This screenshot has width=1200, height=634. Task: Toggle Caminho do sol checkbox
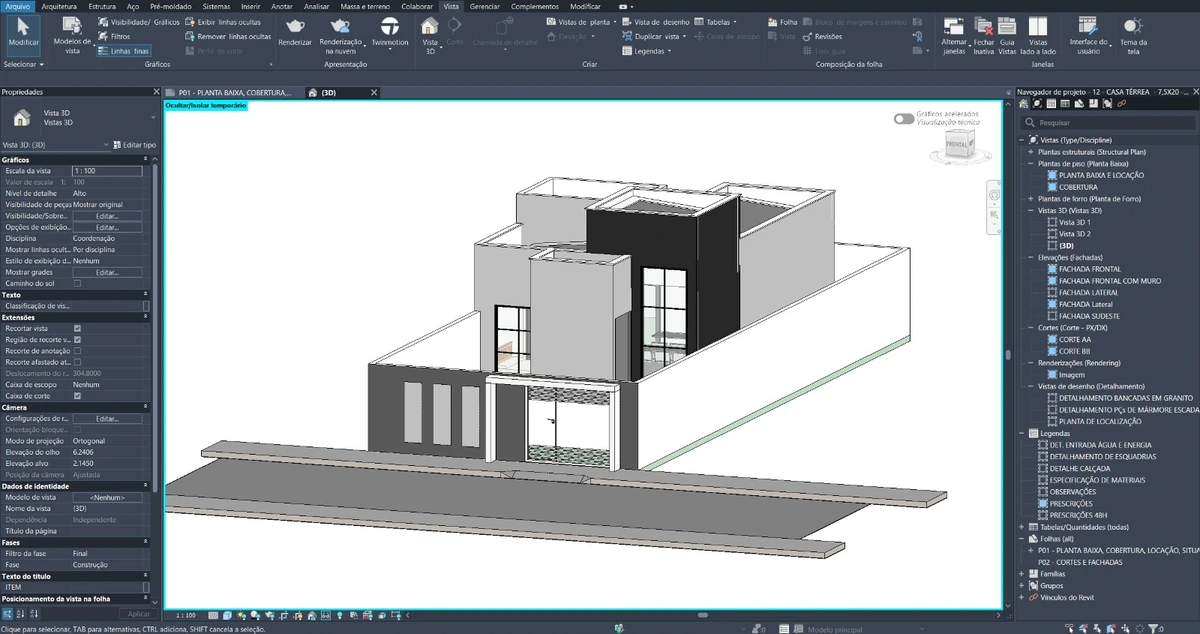tap(78, 283)
